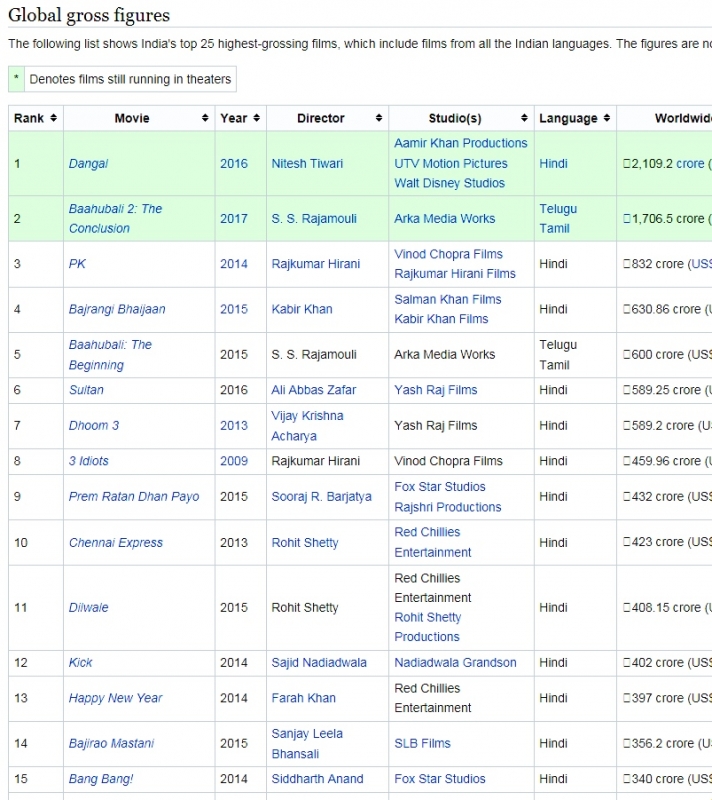
Task: Open the Dhoom 3 movie link
Action: (94, 426)
